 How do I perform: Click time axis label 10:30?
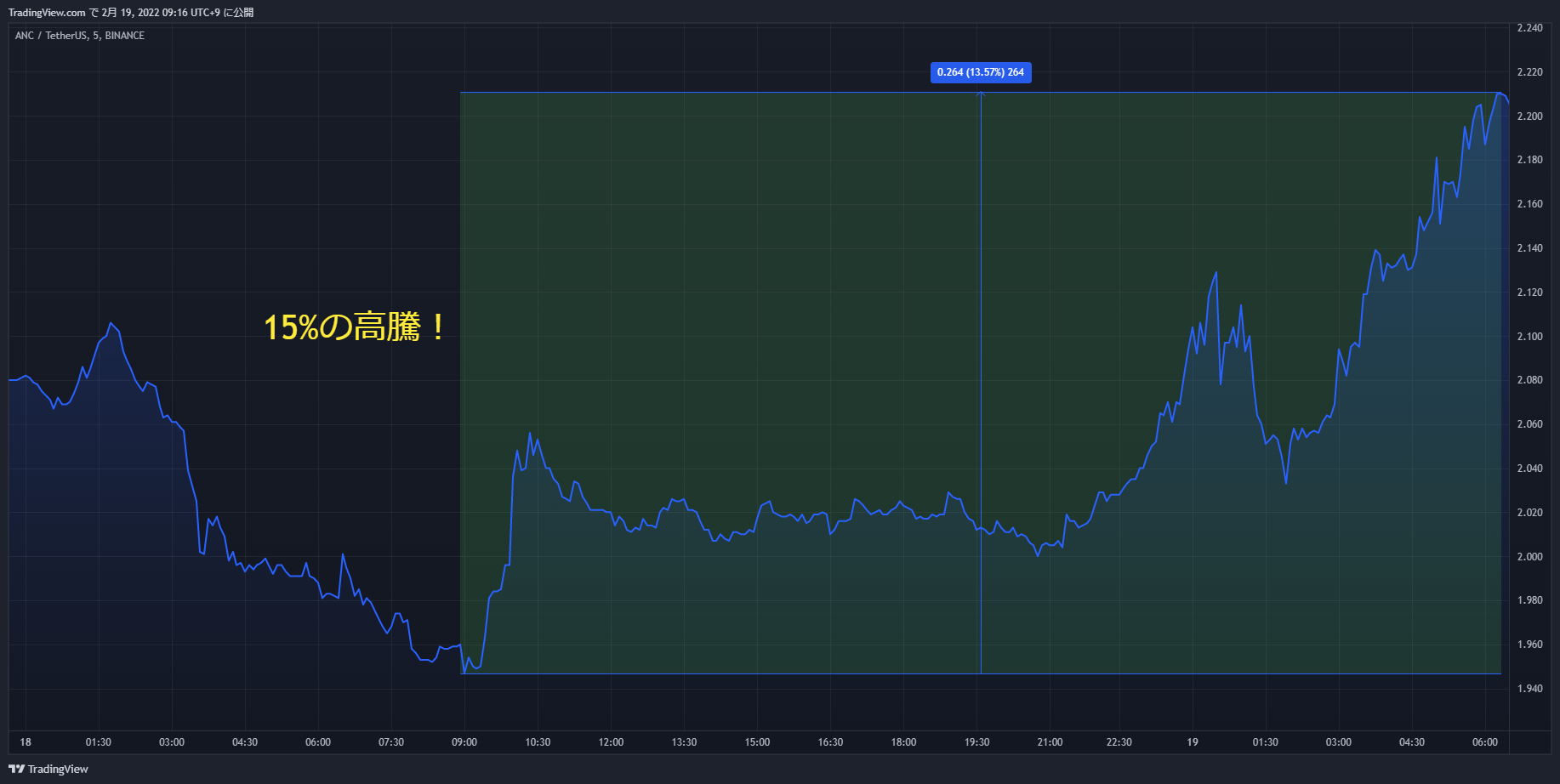[538, 742]
